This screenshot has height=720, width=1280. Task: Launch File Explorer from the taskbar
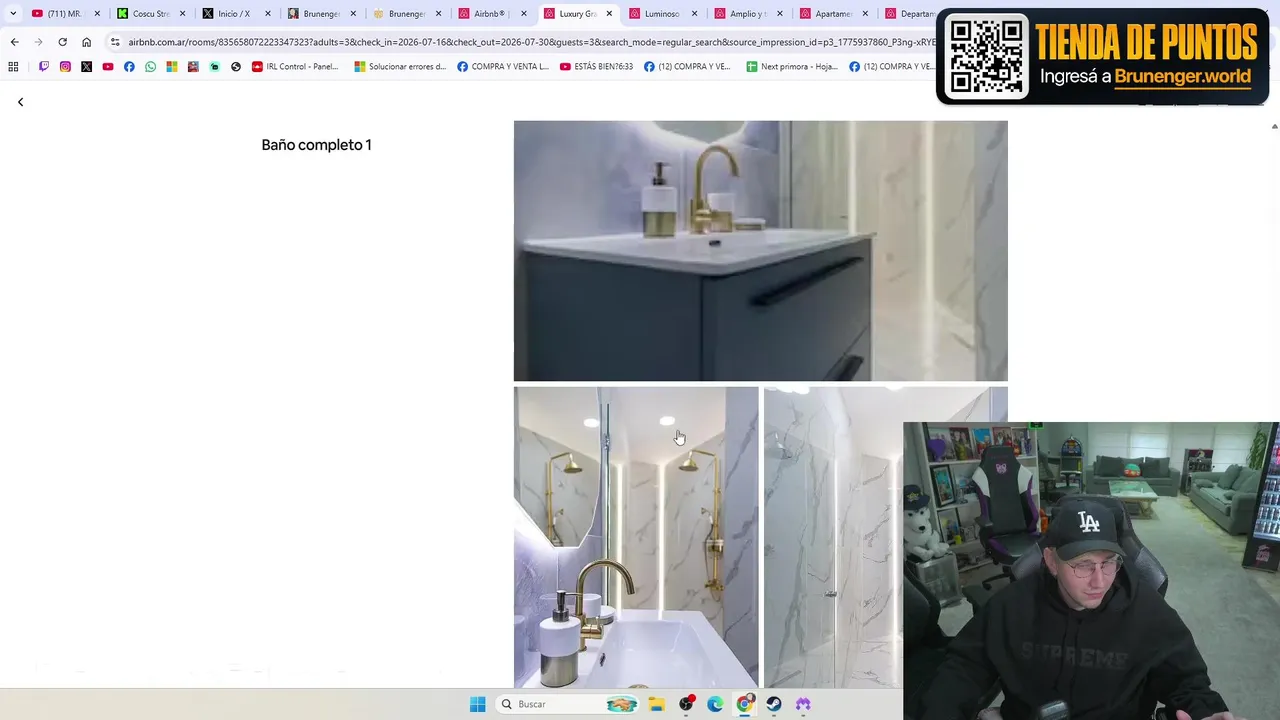[x=656, y=704]
